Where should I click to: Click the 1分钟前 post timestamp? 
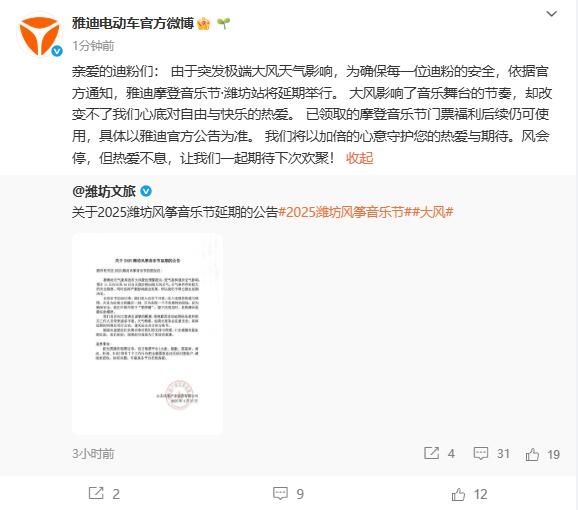(x=93, y=46)
